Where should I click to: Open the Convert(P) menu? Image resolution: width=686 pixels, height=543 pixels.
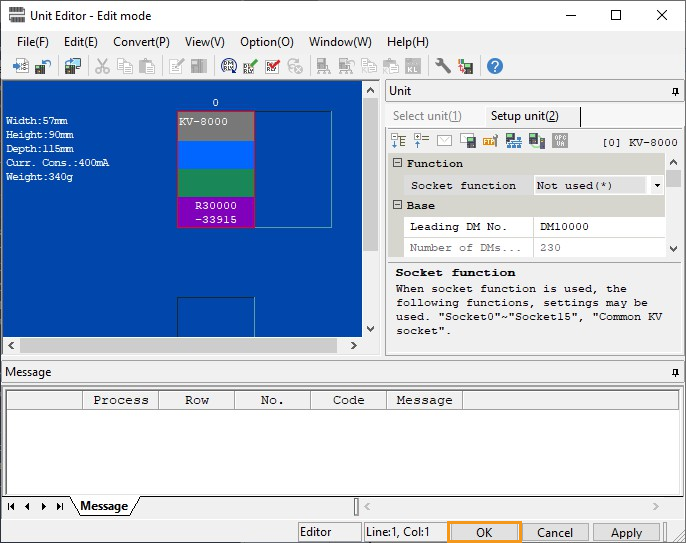pos(141,42)
